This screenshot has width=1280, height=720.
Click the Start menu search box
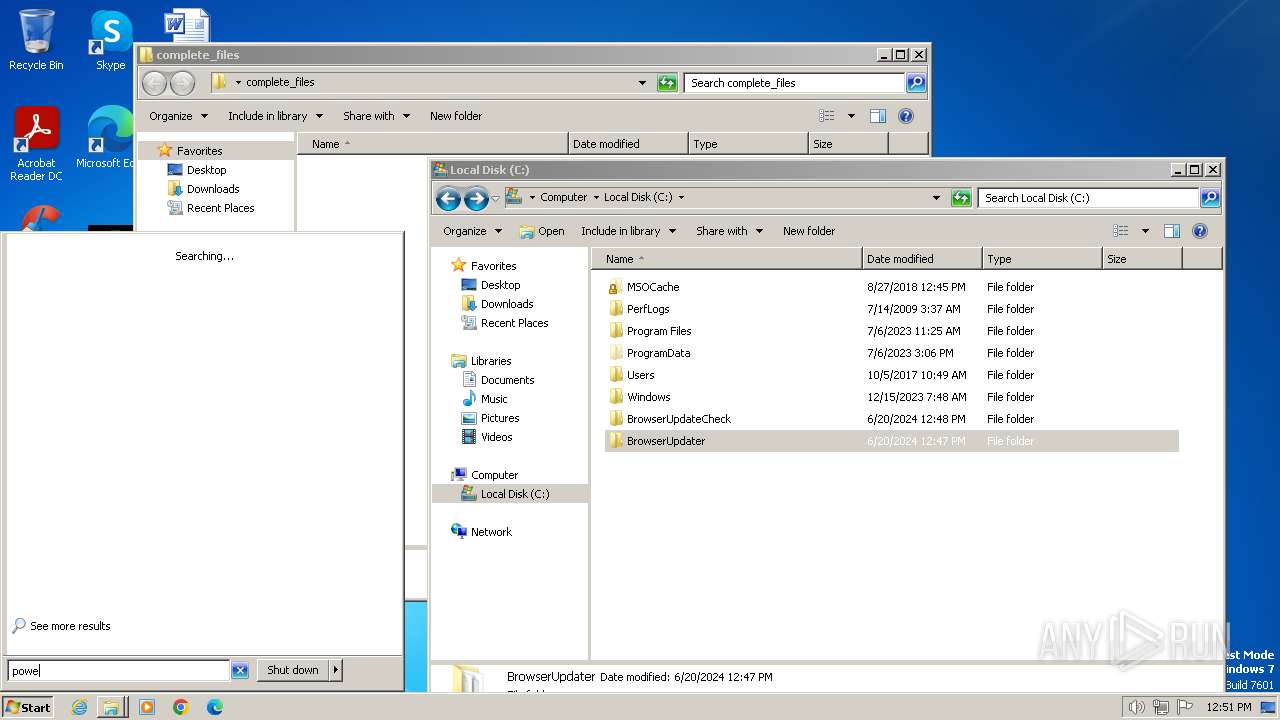tap(118, 671)
